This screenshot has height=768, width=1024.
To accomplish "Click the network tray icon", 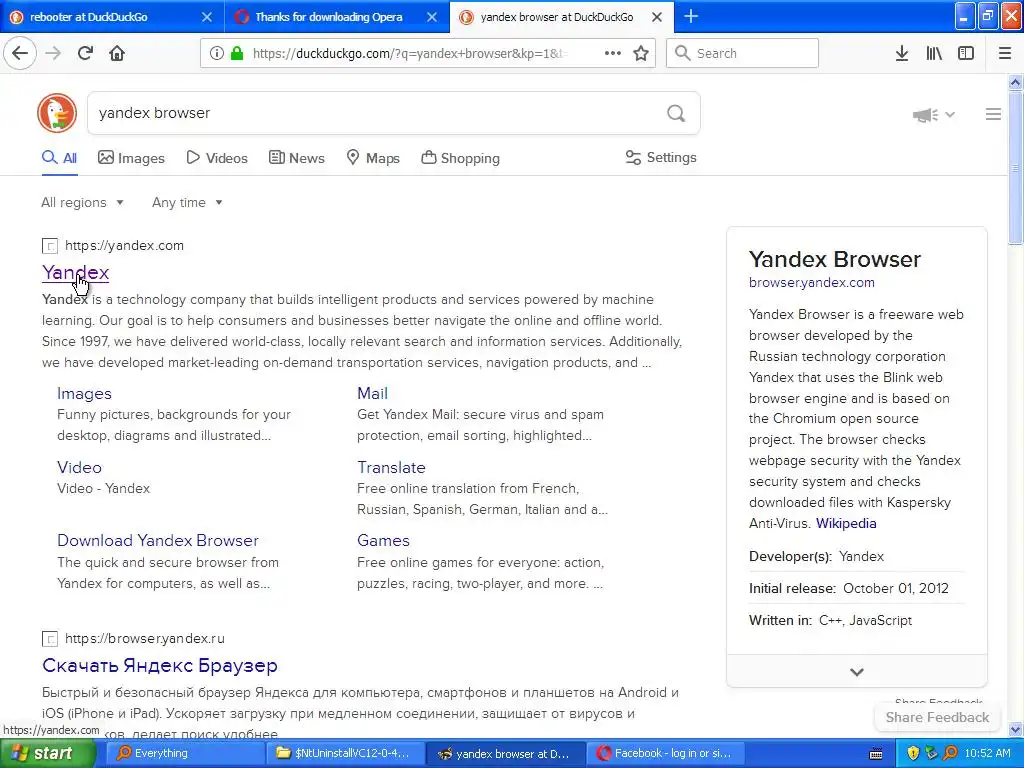I will (931, 753).
